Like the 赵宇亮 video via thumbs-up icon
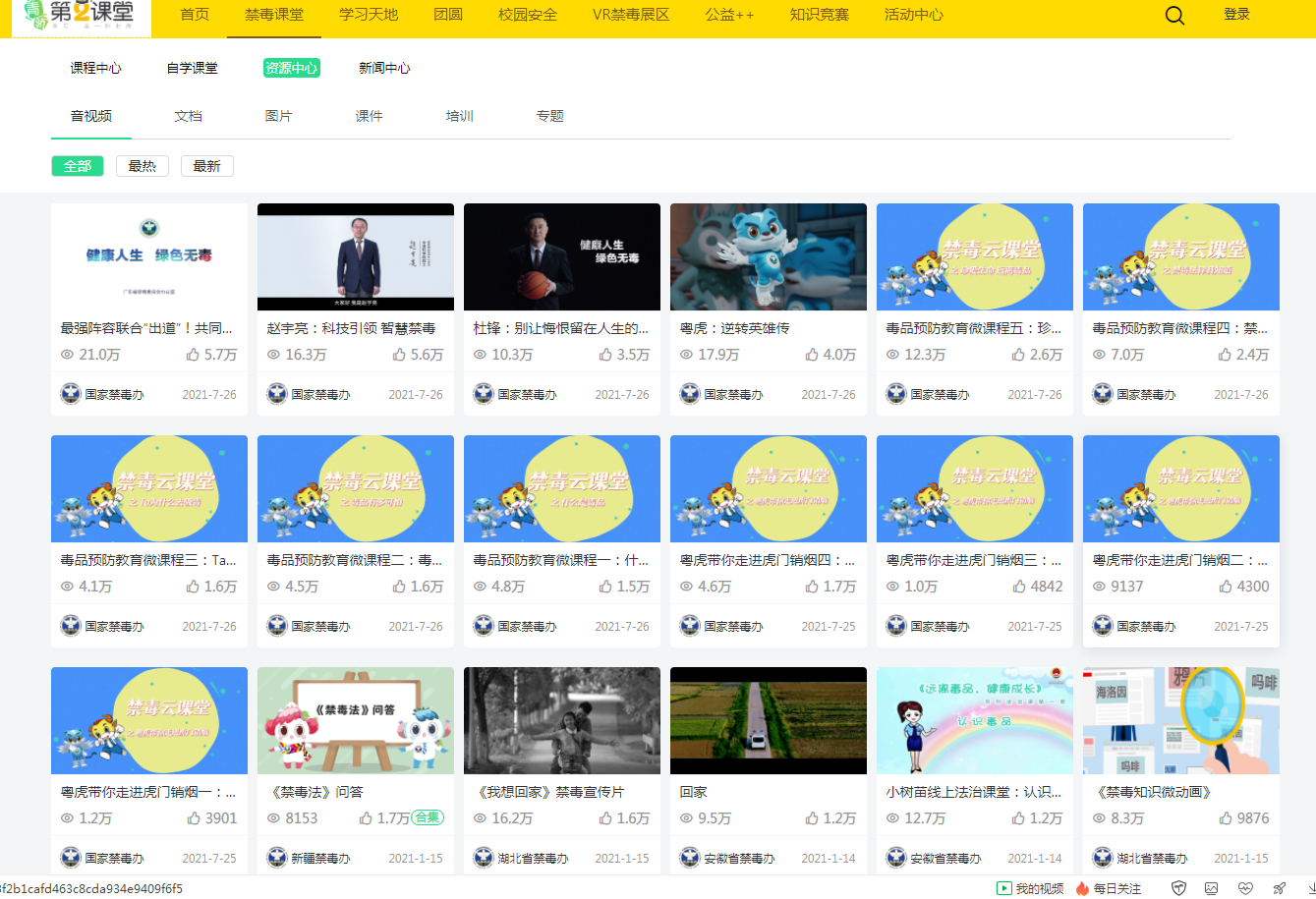Image resolution: width=1316 pixels, height=899 pixels. pos(400,355)
